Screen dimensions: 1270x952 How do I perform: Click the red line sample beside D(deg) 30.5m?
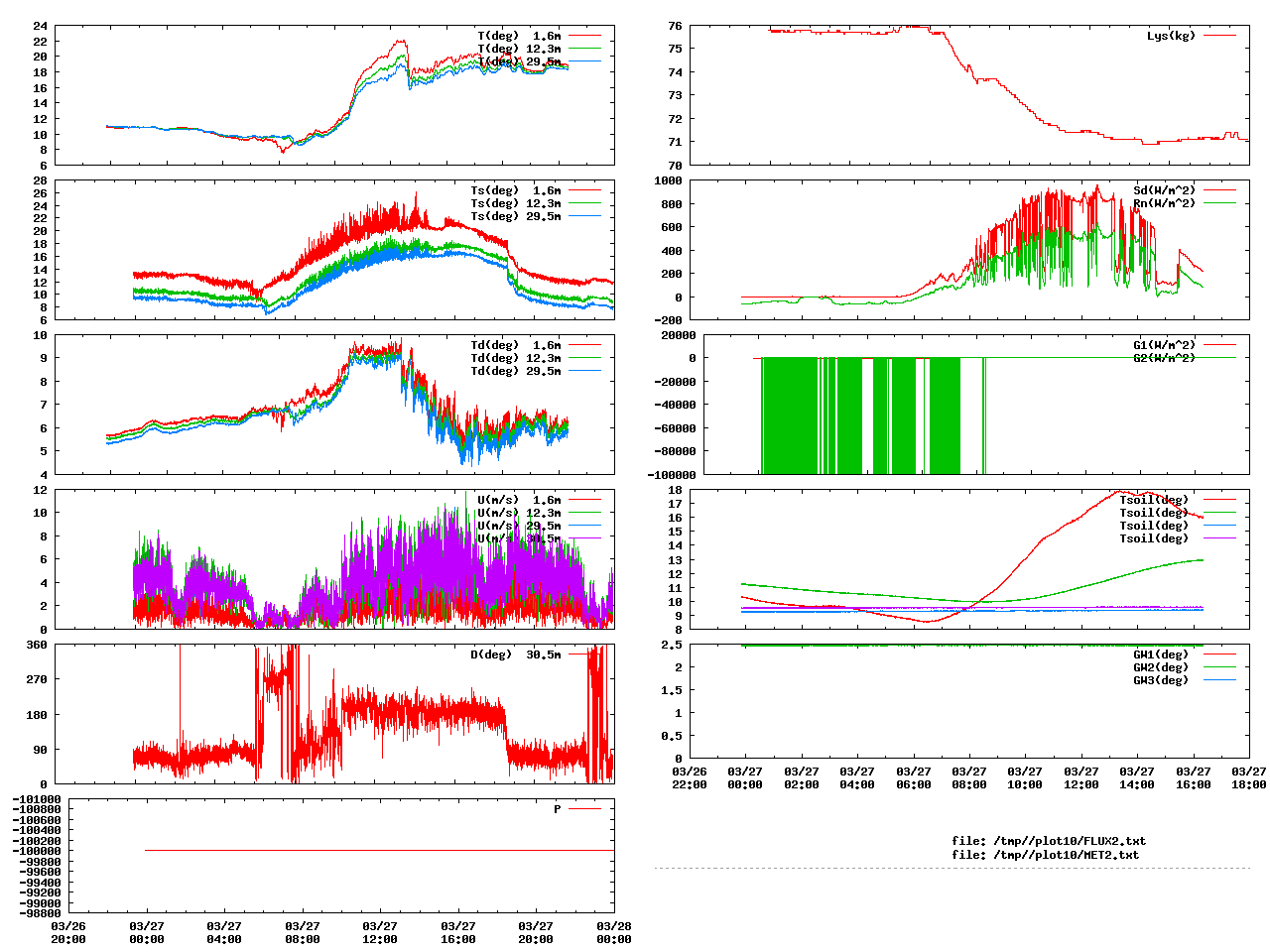584,654
